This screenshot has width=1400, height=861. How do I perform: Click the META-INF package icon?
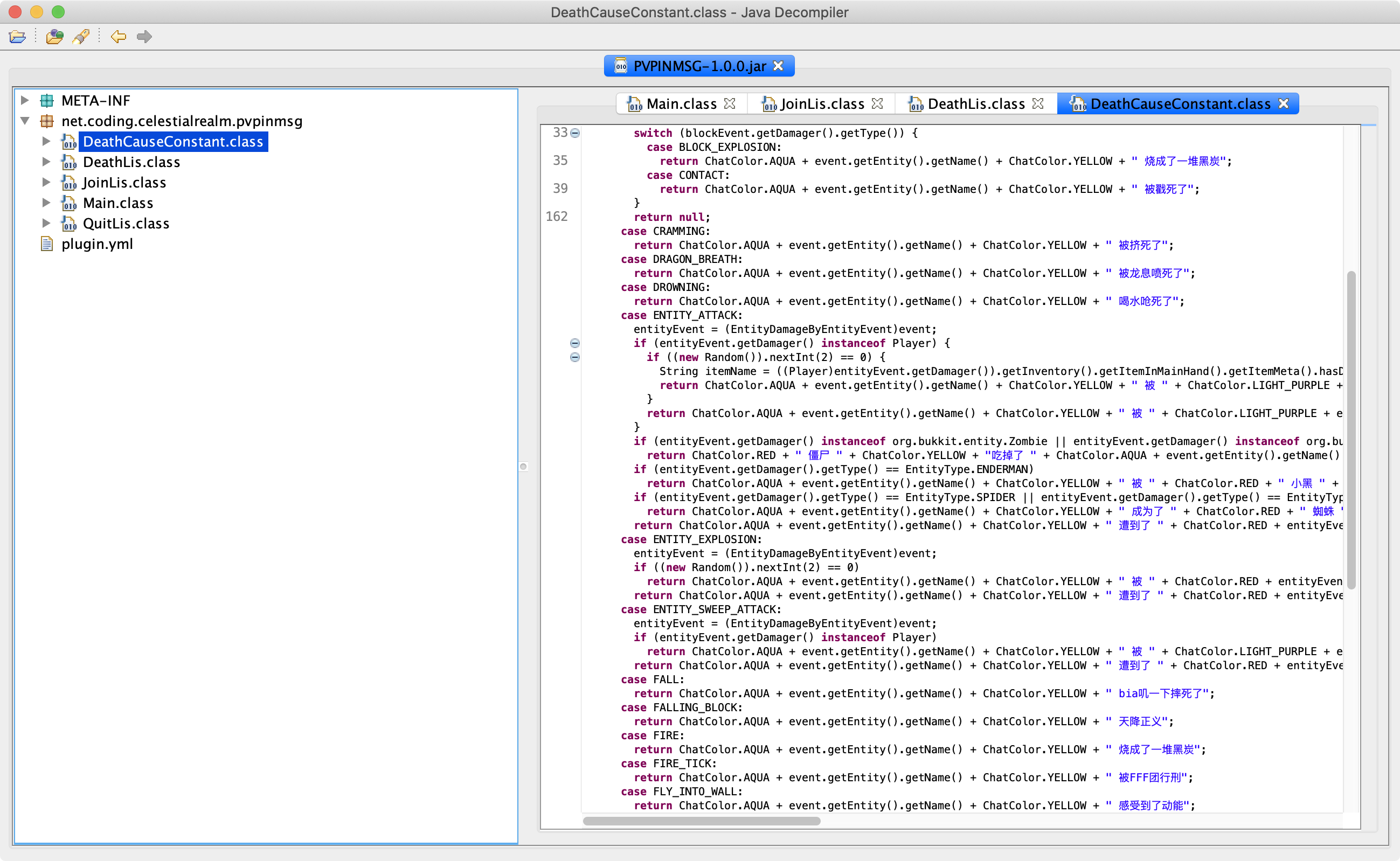(x=47, y=101)
